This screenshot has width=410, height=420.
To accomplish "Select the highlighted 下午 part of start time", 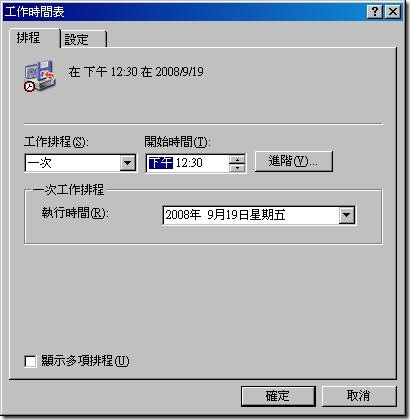I will click(160, 163).
